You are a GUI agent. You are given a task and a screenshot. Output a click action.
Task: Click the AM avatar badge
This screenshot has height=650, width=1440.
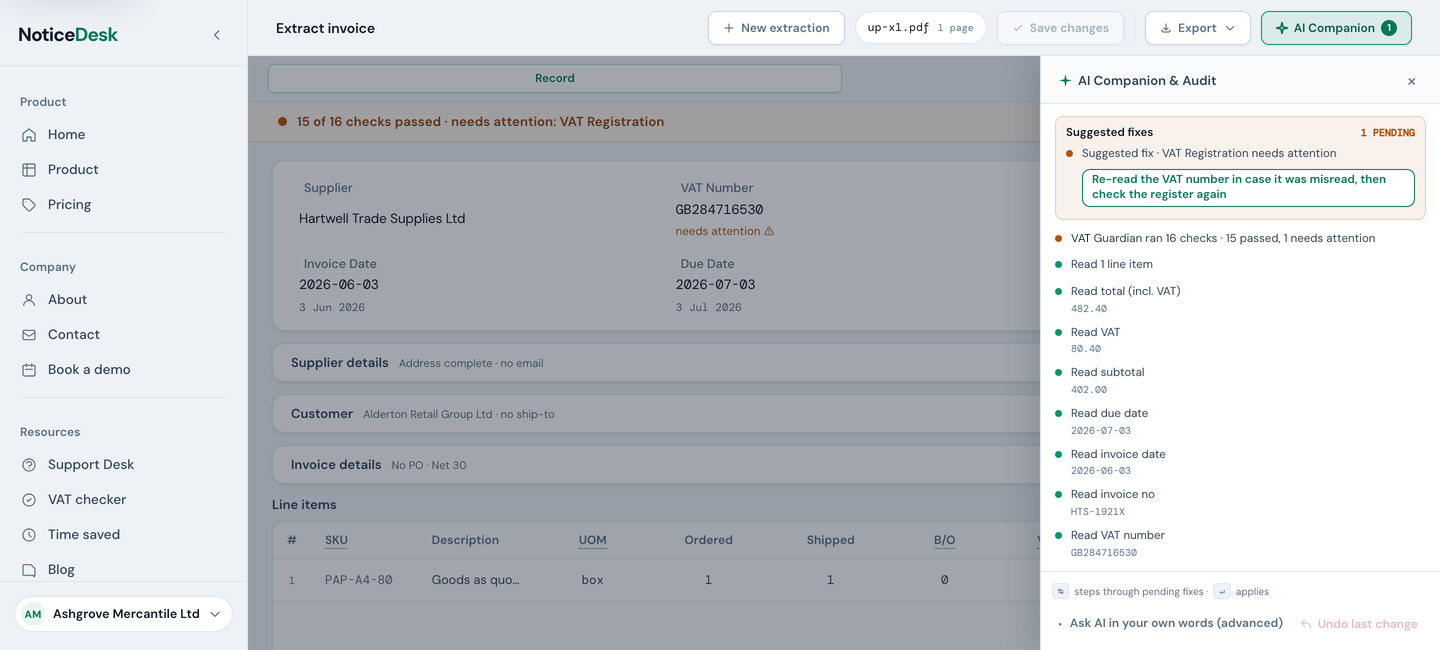point(33,614)
